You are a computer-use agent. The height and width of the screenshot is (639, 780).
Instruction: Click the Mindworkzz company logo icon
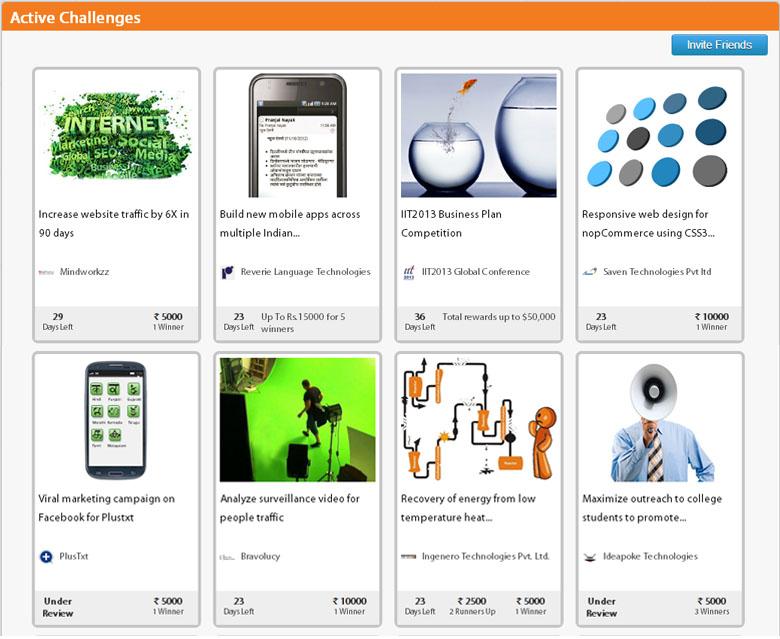click(x=46, y=272)
